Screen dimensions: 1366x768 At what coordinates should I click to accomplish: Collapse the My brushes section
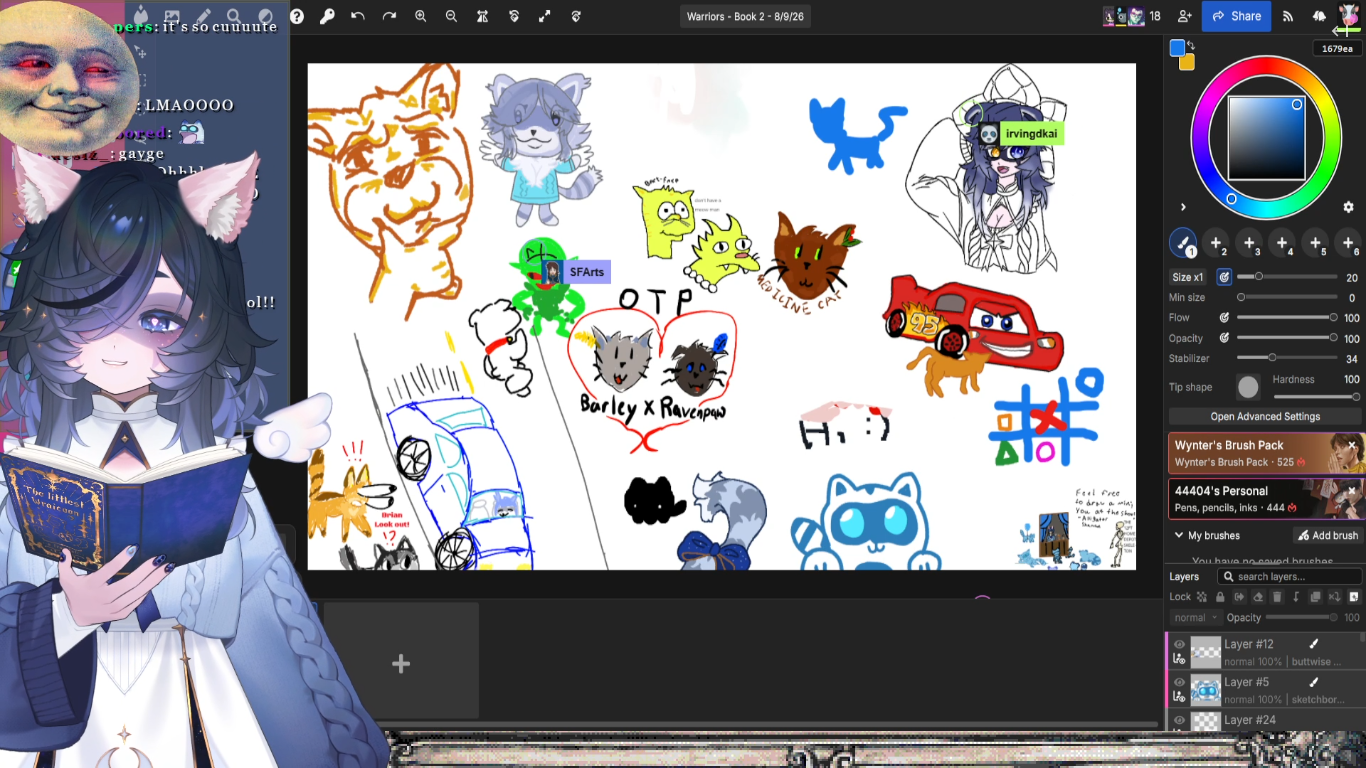pyautogui.click(x=1177, y=536)
